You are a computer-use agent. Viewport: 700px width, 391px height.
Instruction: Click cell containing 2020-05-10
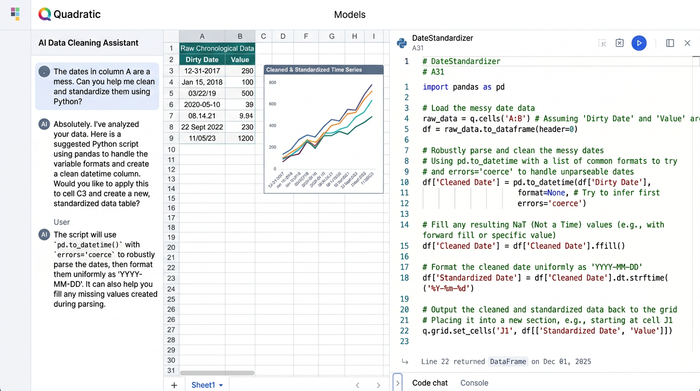point(202,104)
